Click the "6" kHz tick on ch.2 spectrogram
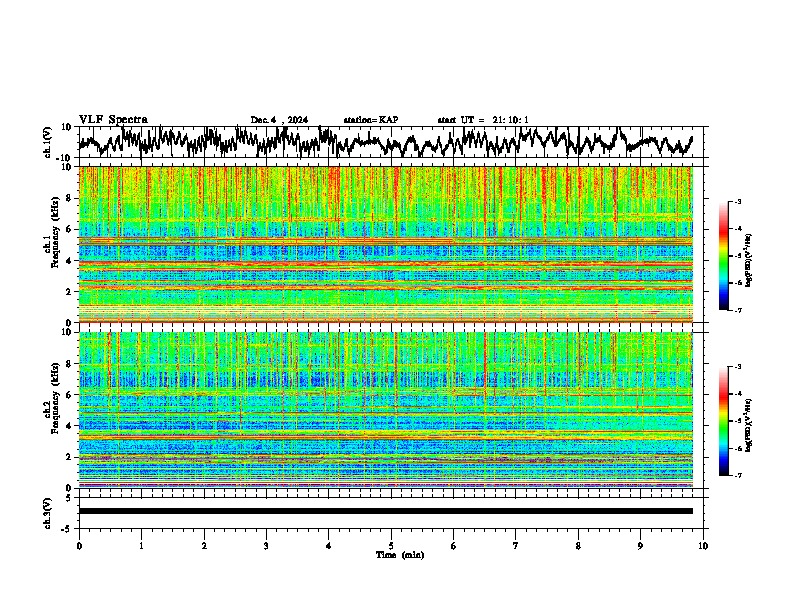The width and height of the screenshot is (792, 612). pos(69,395)
